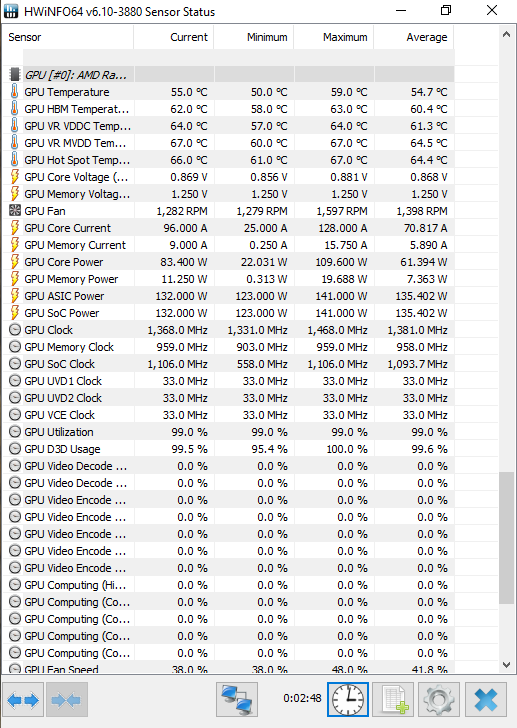Click the 22.031 W minimum Core Power value
Viewport: 517px width, 728px height.
pos(264,262)
